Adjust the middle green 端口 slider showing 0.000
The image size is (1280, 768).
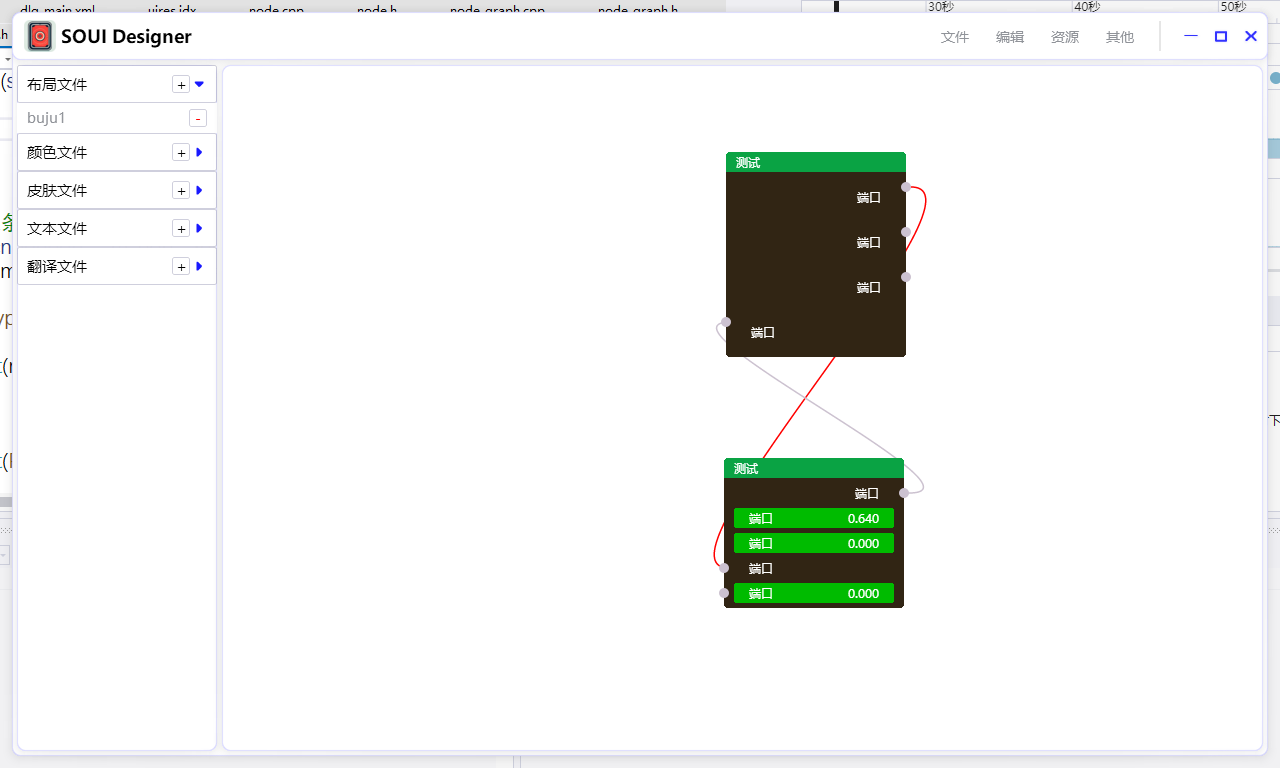coord(814,543)
